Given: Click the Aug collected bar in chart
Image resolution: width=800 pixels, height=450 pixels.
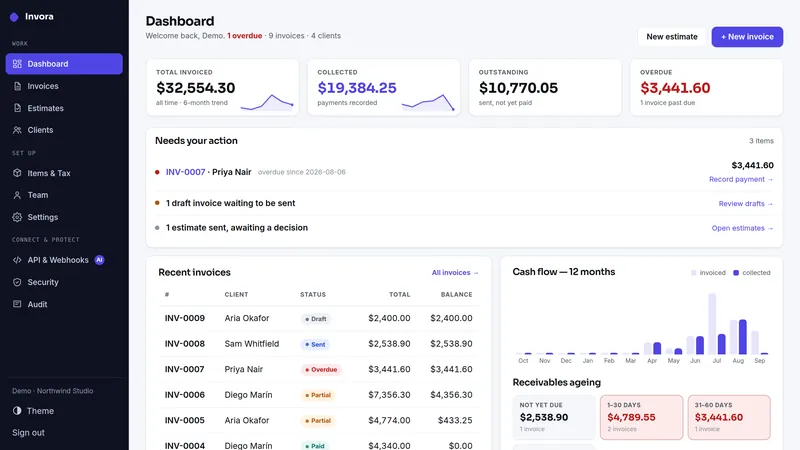Looking at the screenshot, I should (742, 337).
